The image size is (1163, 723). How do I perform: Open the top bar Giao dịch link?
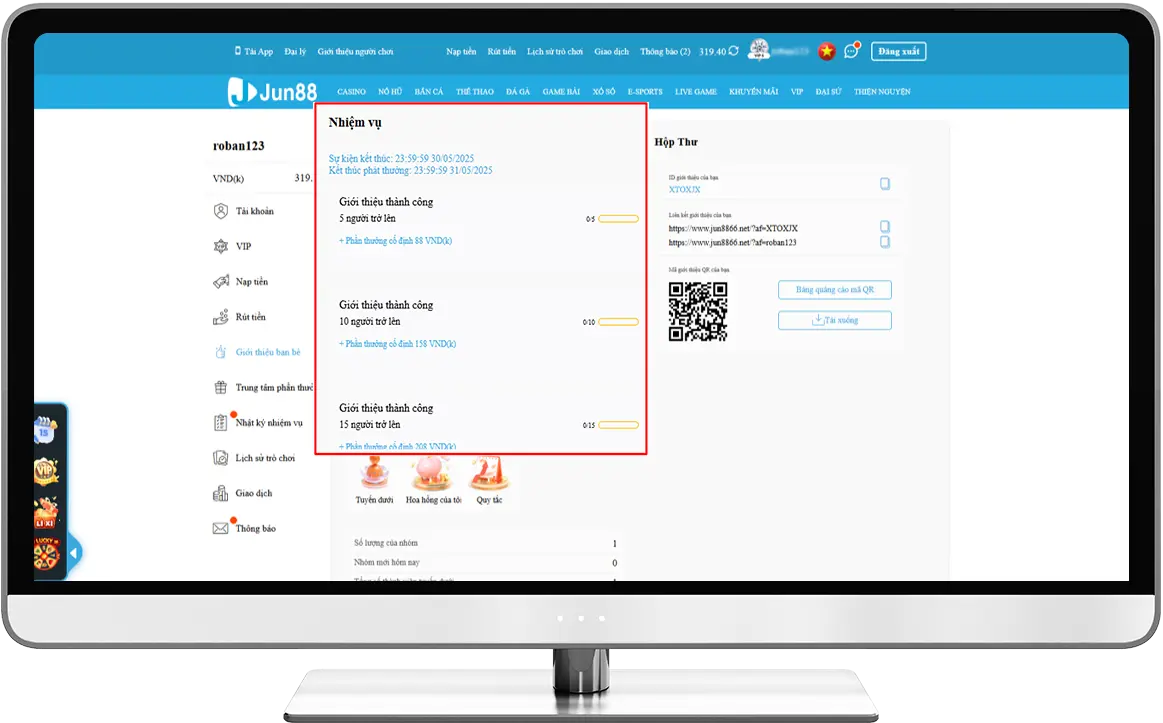coord(612,52)
